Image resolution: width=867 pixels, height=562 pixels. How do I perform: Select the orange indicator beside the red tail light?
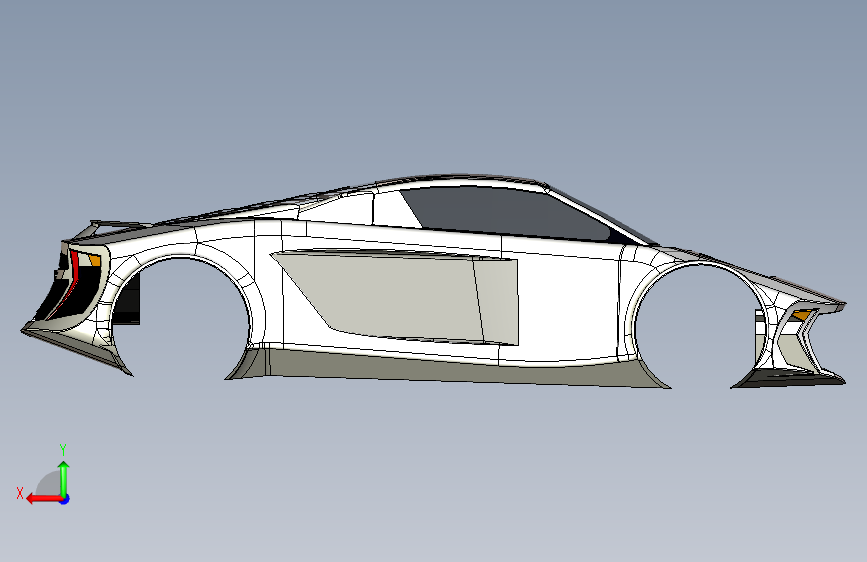click(x=94, y=259)
